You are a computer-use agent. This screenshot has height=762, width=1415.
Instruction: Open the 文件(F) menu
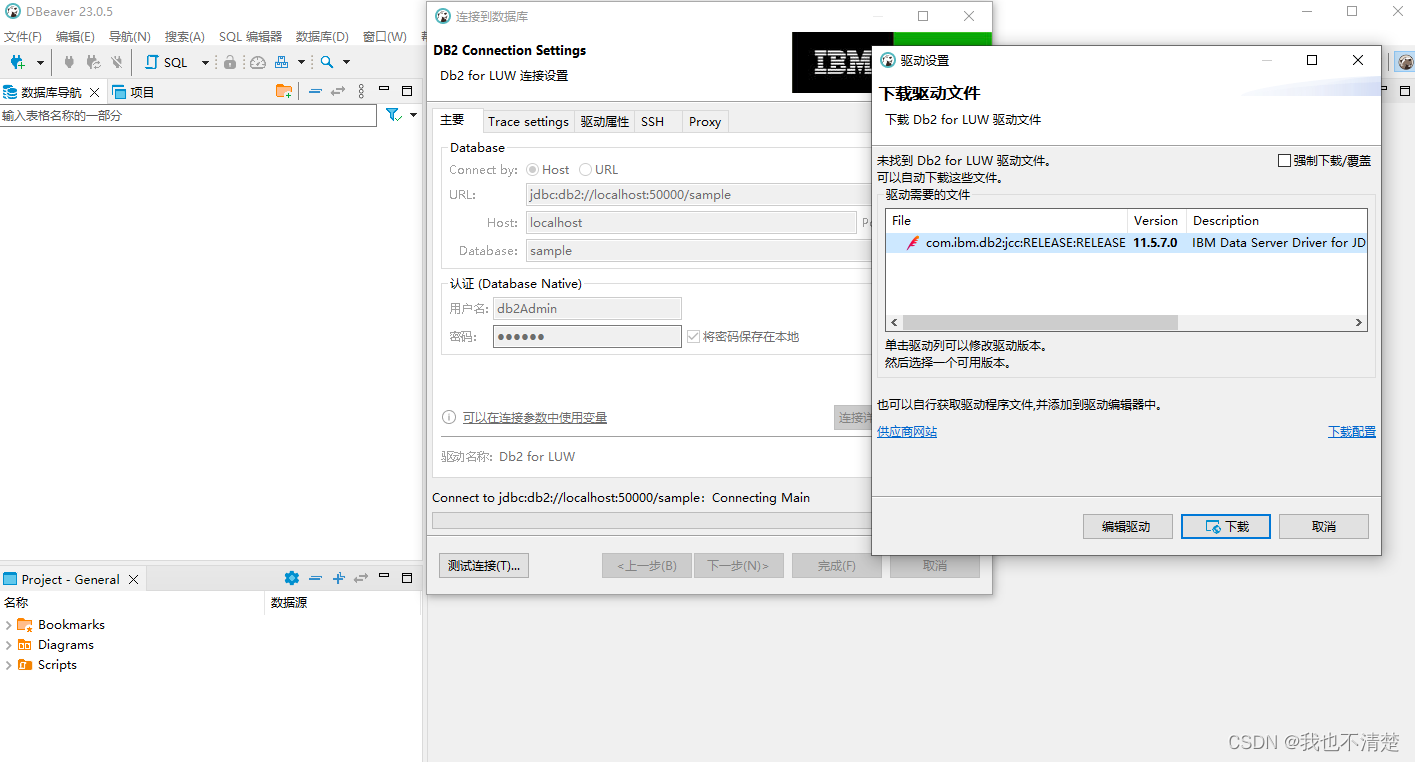coord(23,36)
